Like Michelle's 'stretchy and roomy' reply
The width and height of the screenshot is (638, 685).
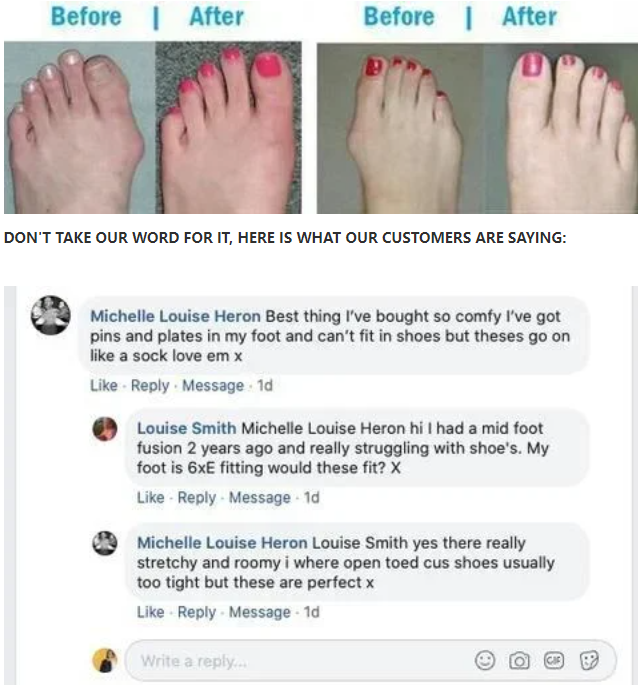151,612
